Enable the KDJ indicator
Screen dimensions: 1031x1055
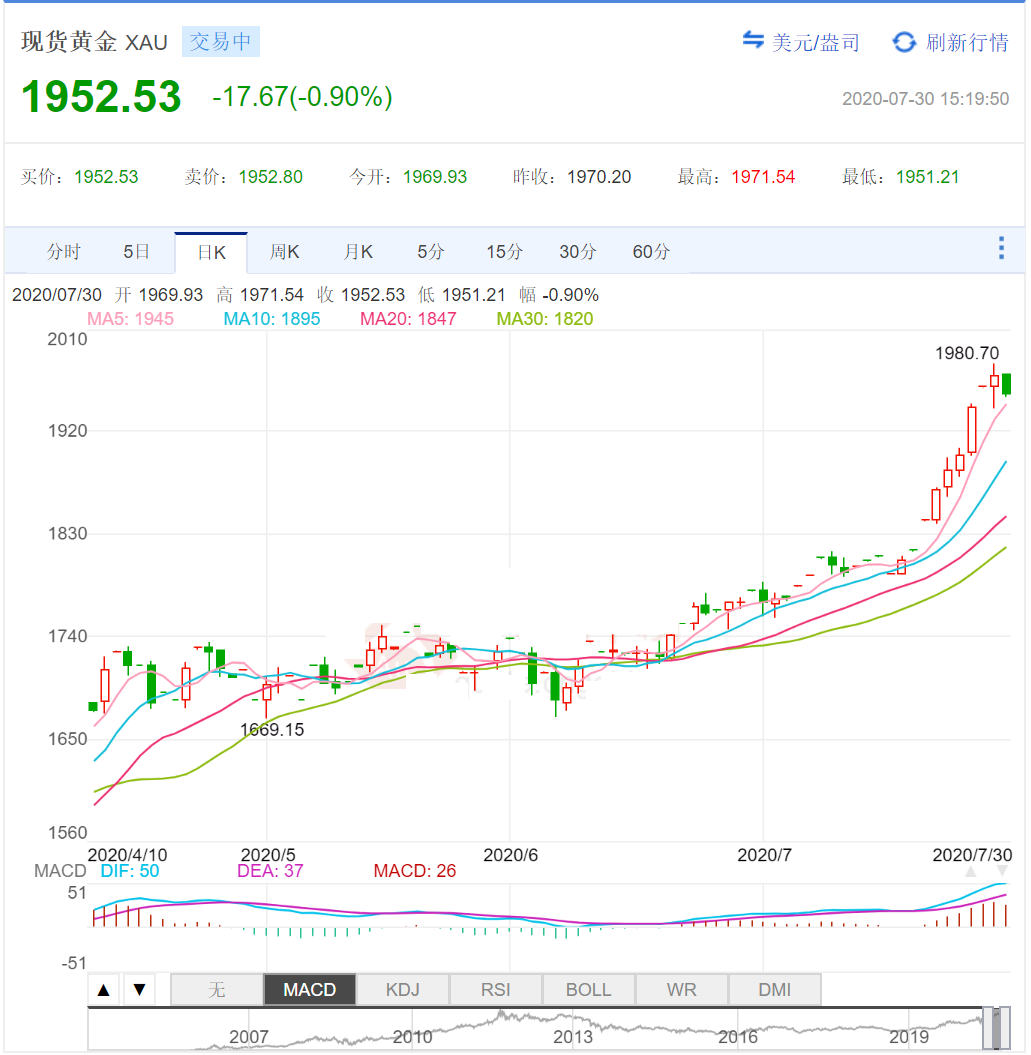click(x=402, y=990)
